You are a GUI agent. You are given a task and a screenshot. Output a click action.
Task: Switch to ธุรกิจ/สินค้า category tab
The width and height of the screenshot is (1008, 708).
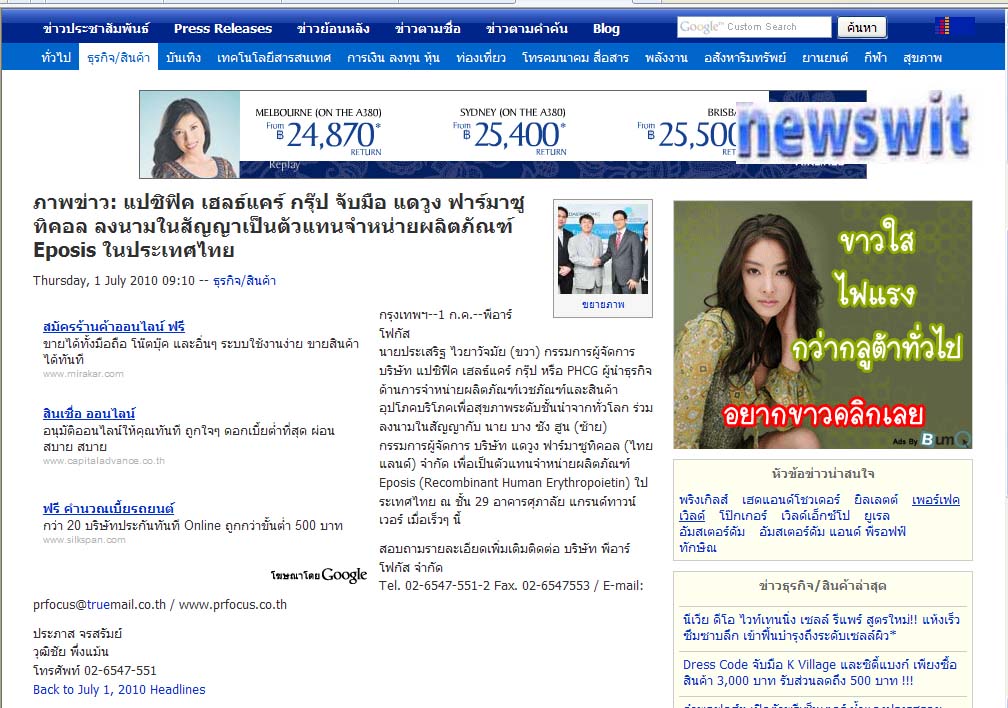[118, 58]
